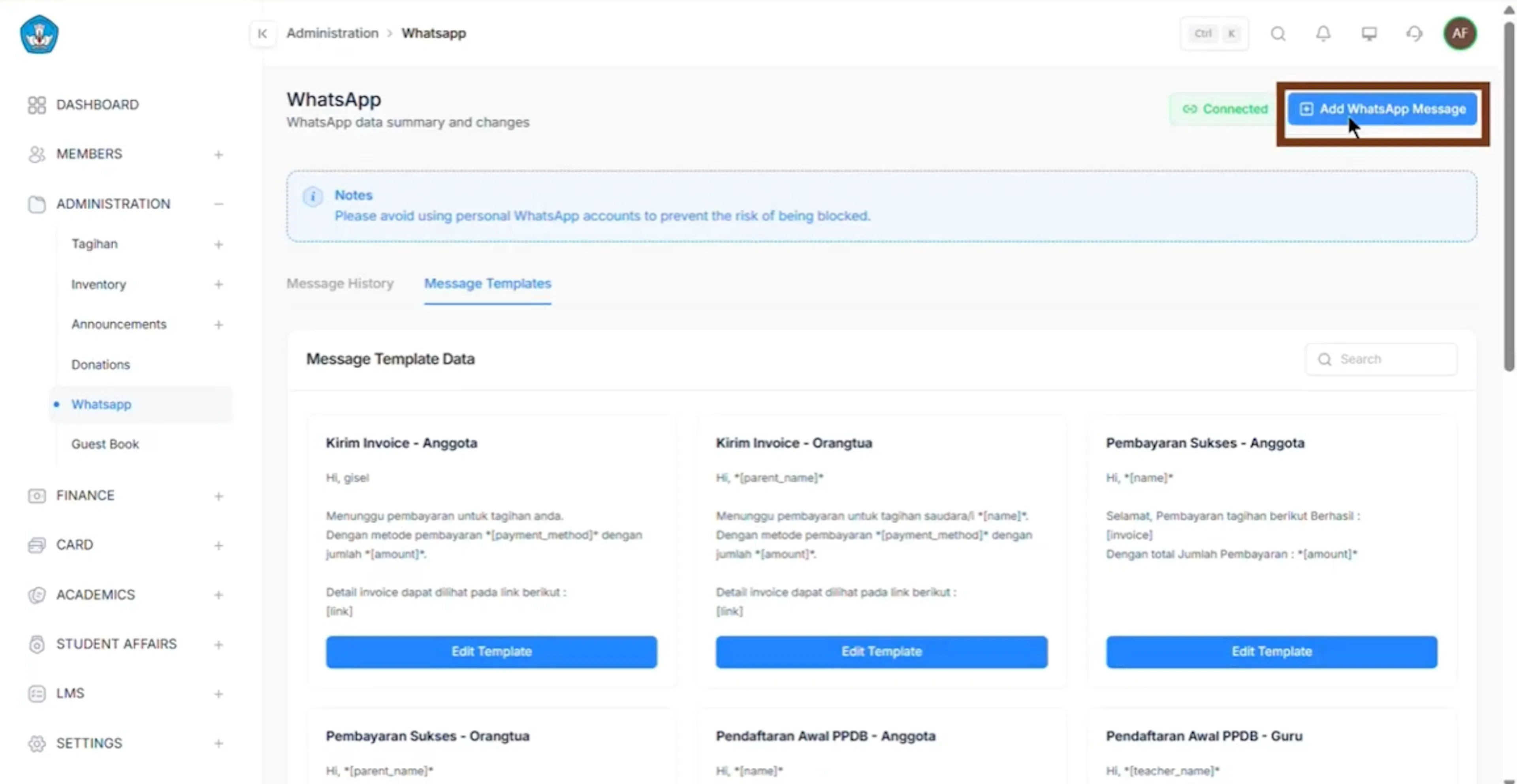The height and width of the screenshot is (784, 1517).
Task: Open the support headset icon
Action: point(1415,34)
